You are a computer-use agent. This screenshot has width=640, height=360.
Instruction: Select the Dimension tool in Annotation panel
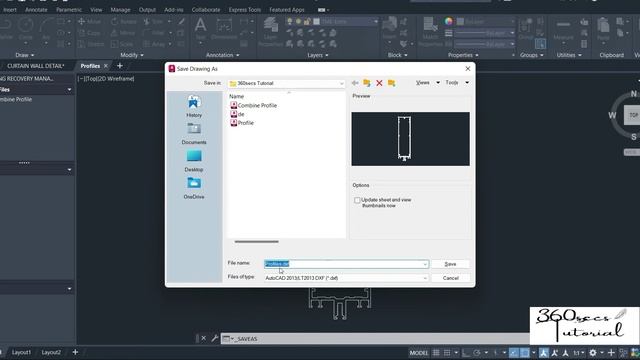(224, 29)
